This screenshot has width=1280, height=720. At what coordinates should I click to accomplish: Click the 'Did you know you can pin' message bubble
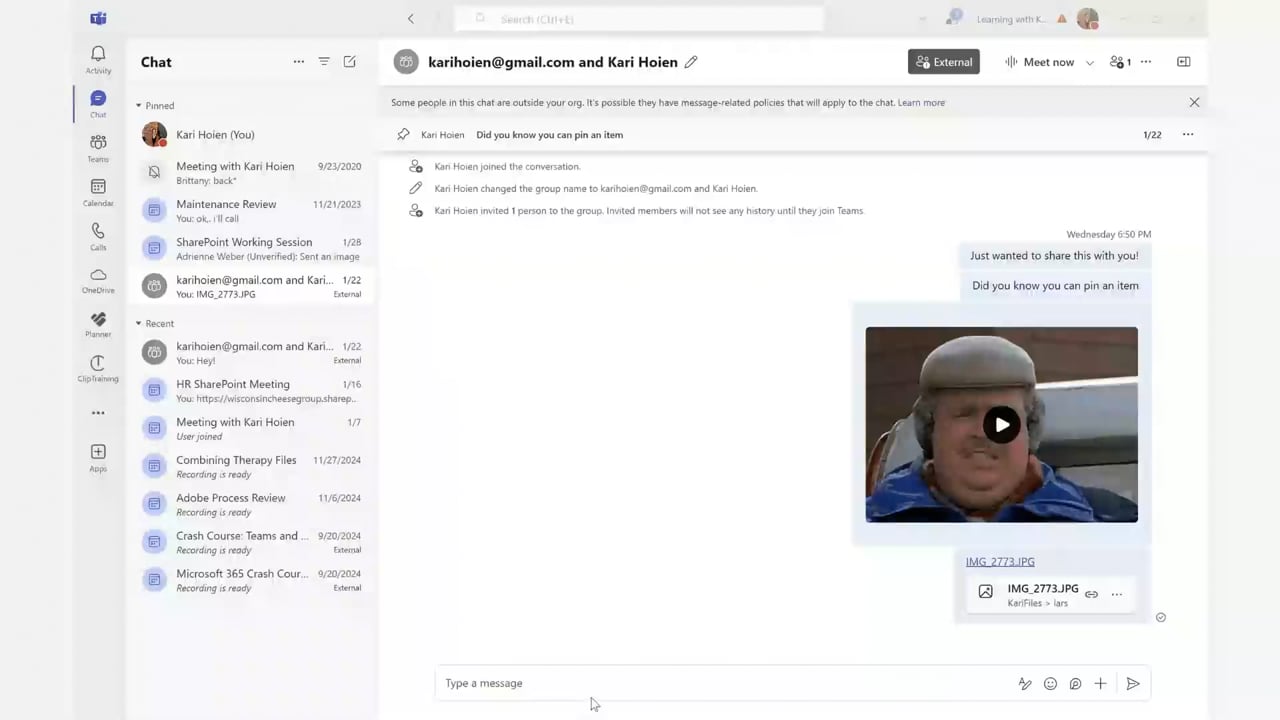pyautogui.click(x=1055, y=286)
